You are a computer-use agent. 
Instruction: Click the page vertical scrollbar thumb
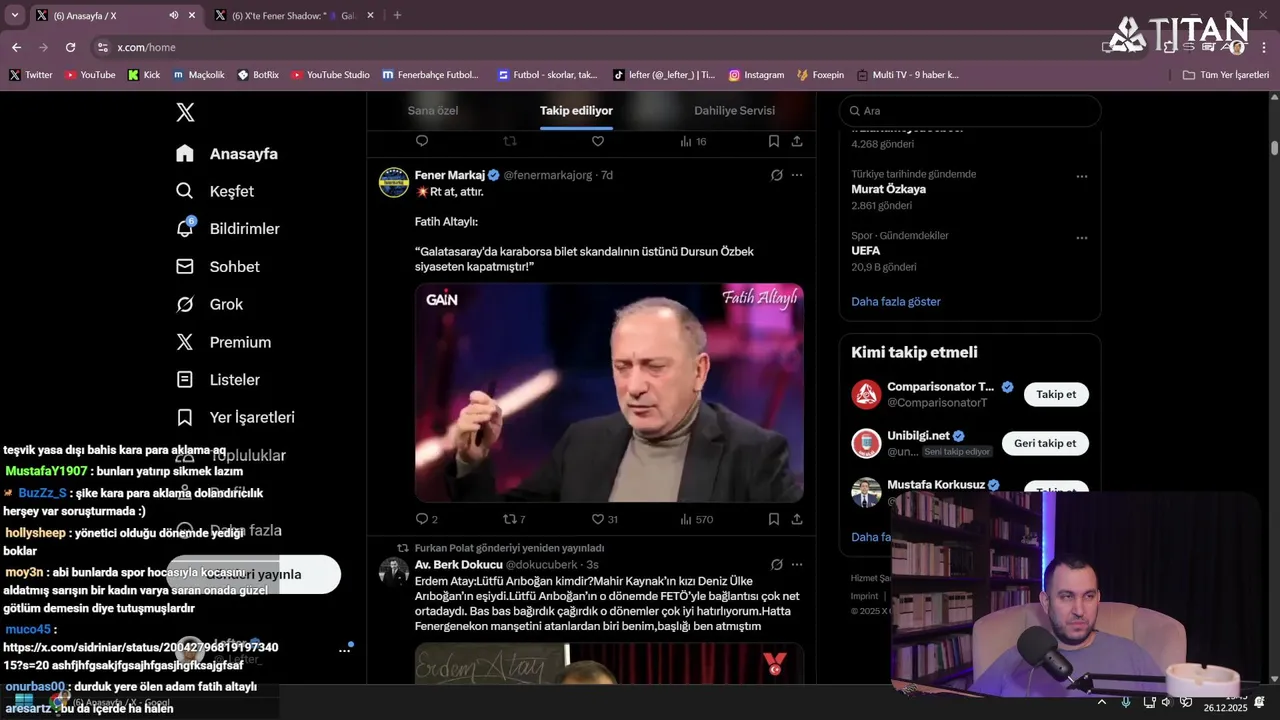click(1274, 148)
